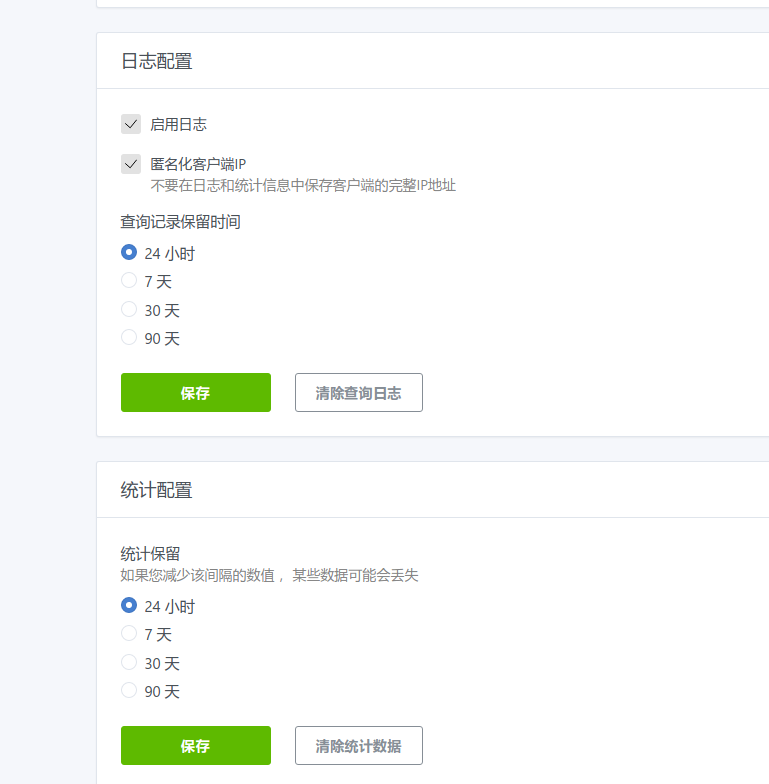The width and height of the screenshot is (769, 784).
Task: Choose 30 天 for query log retention
Action: [x=129, y=310]
